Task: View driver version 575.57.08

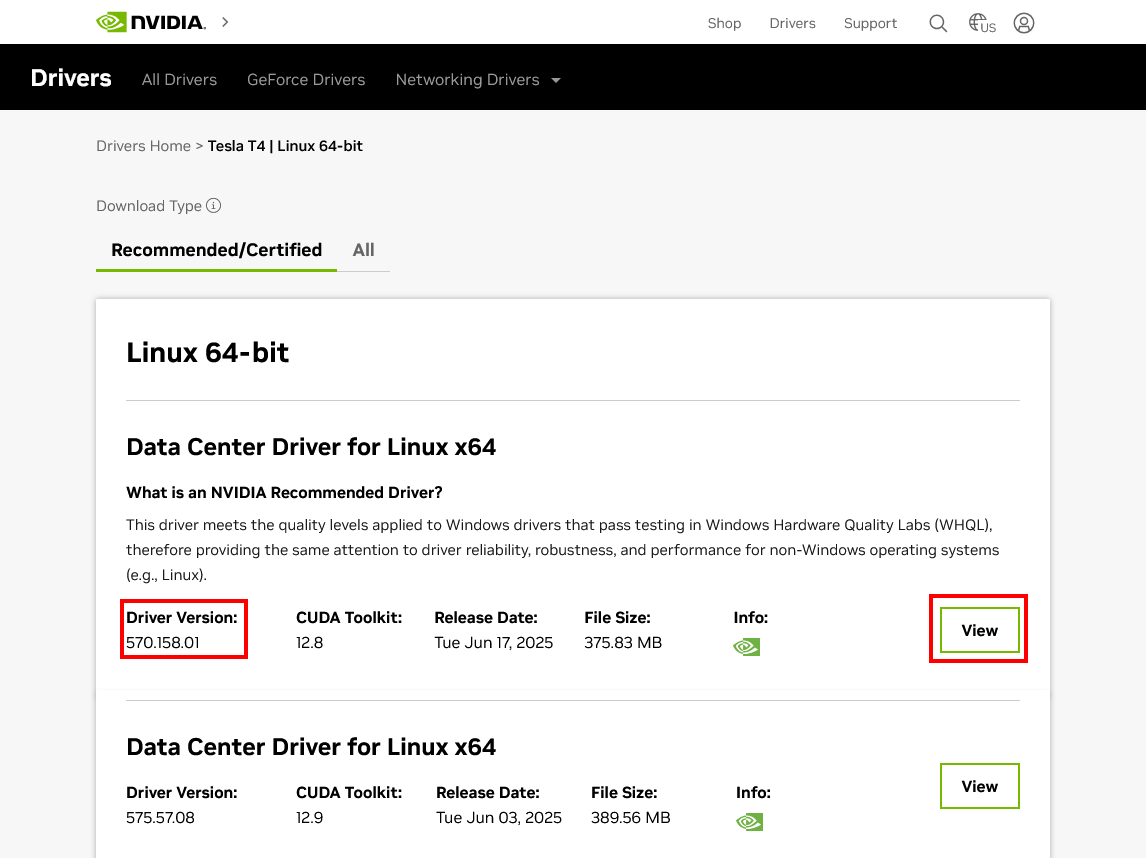Action: tap(979, 786)
